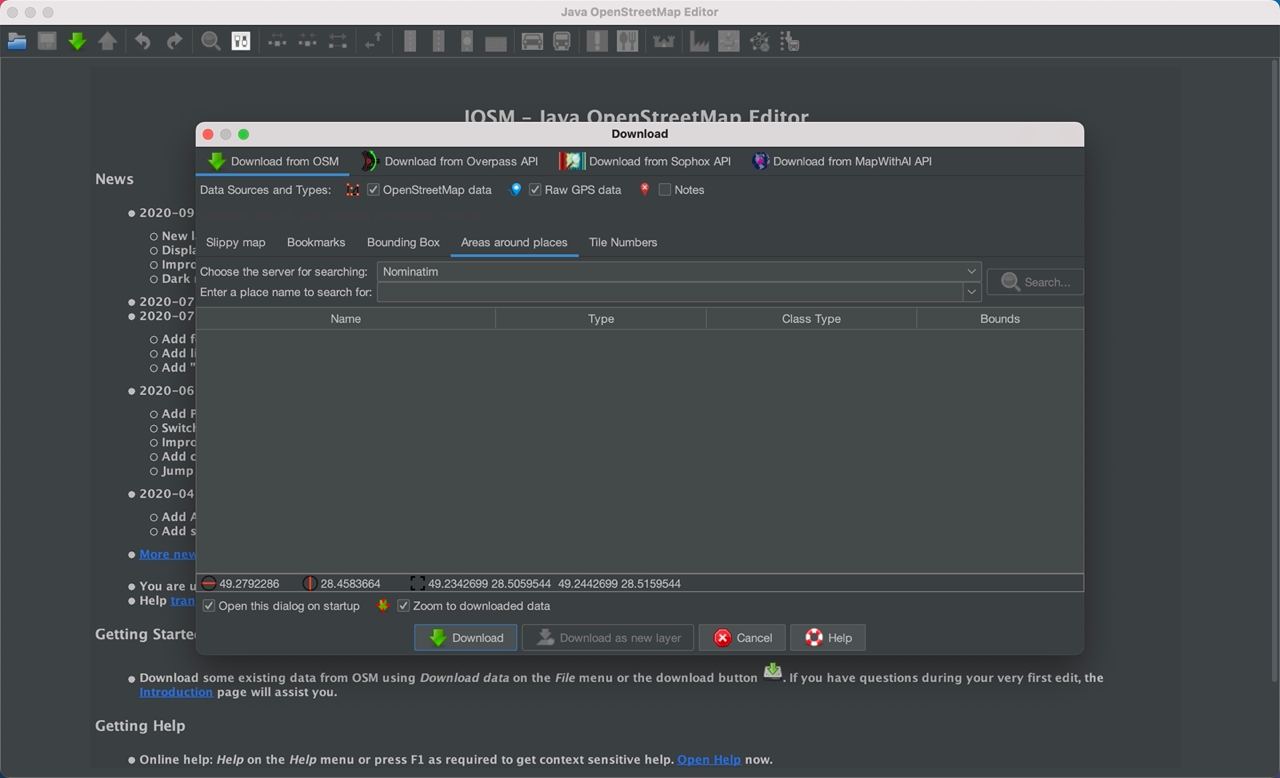Click the Save disk icon in toolbar
Viewport: 1280px width, 778px height.
click(x=47, y=41)
